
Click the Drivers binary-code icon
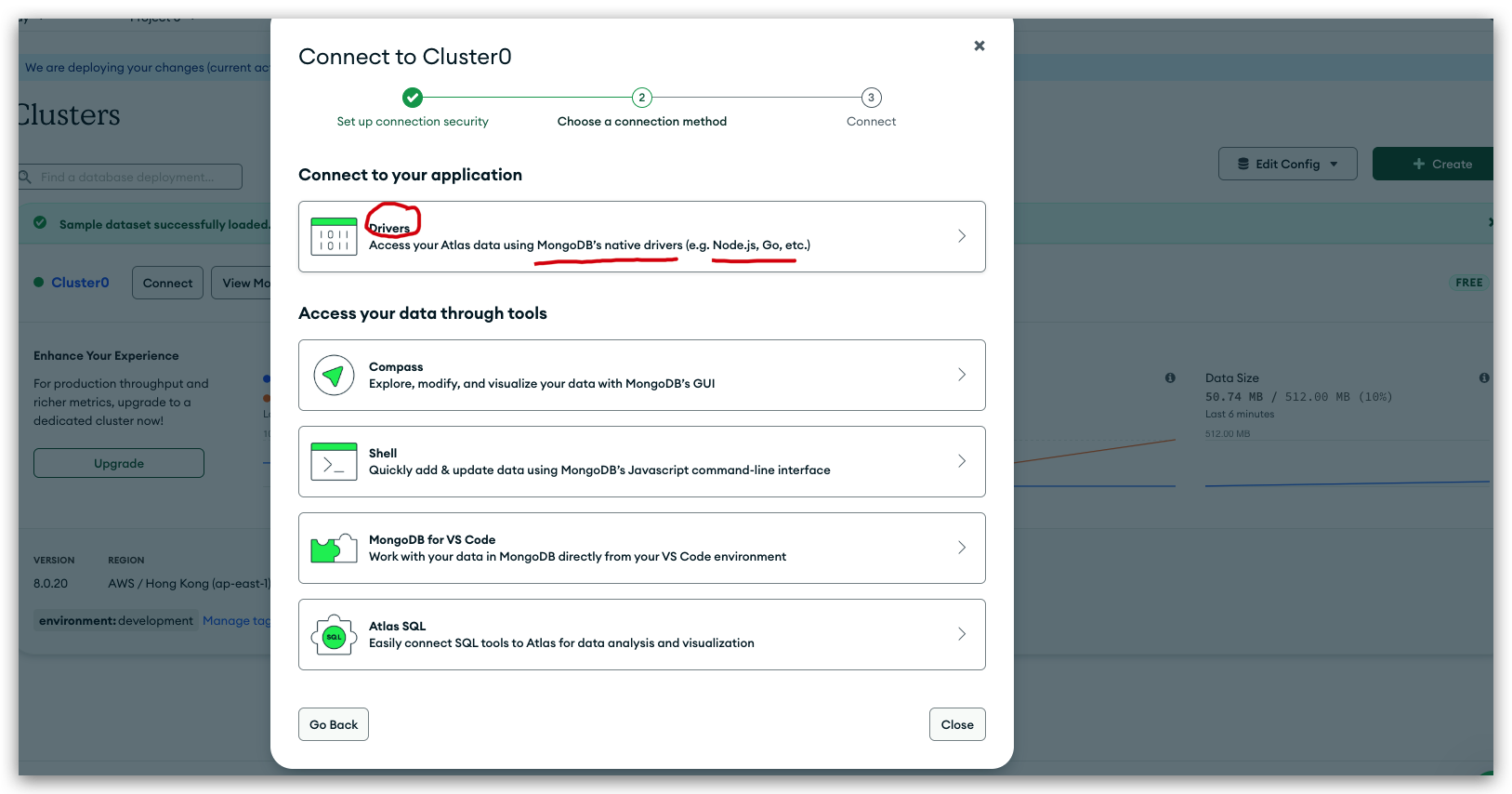point(334,236)
